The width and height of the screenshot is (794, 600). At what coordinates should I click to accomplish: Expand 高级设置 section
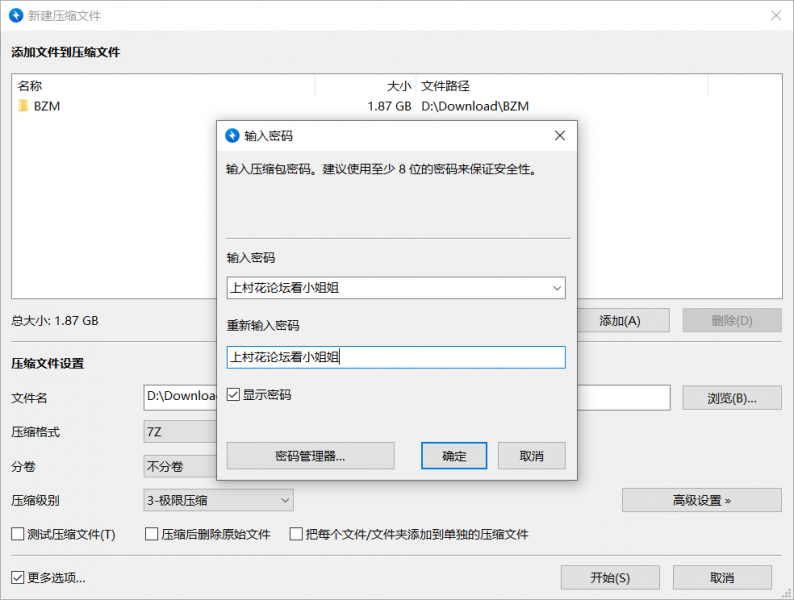(x=701, y=500)
